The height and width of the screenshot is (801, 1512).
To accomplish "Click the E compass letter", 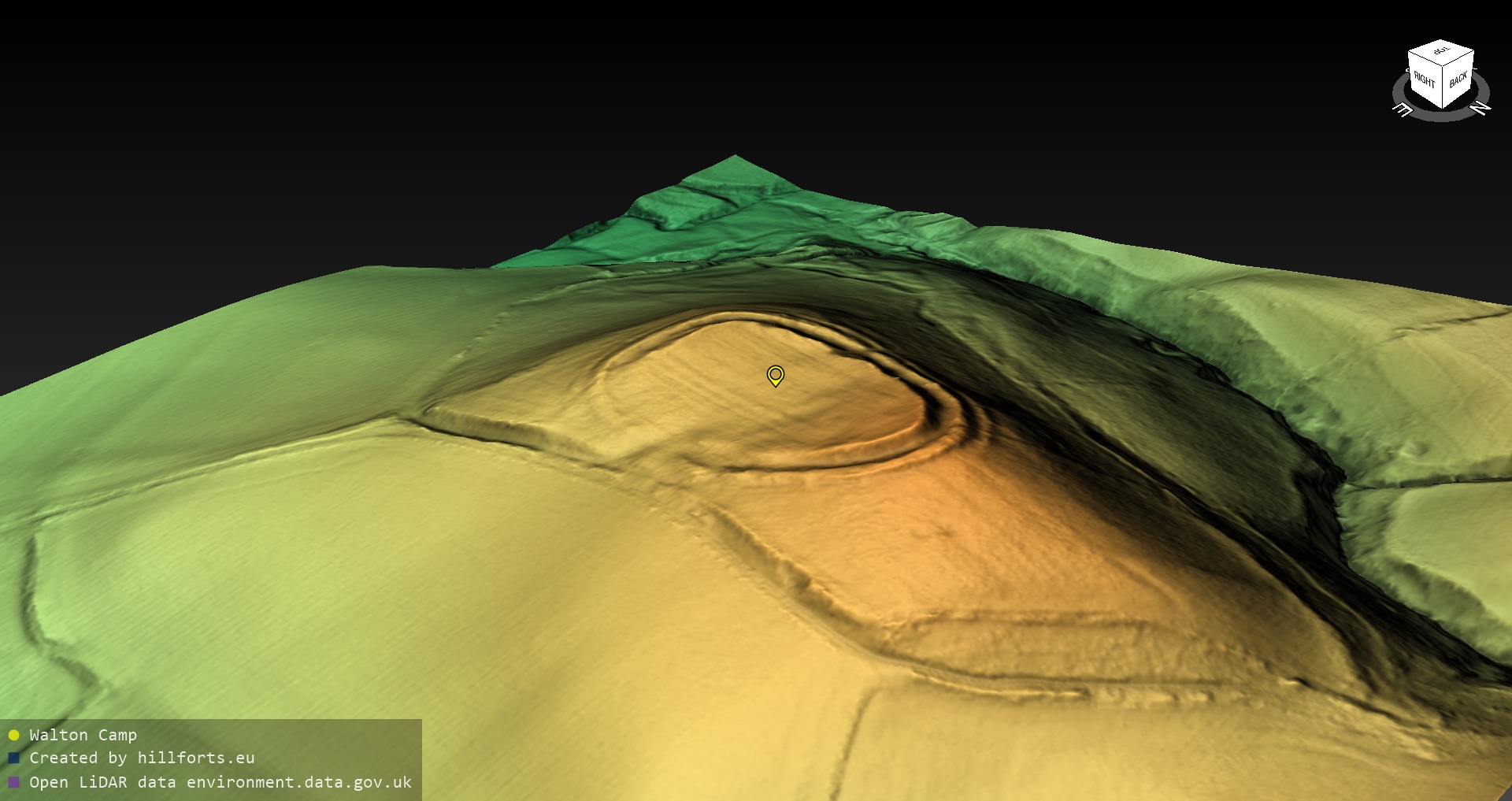I will pos(1403,109).
